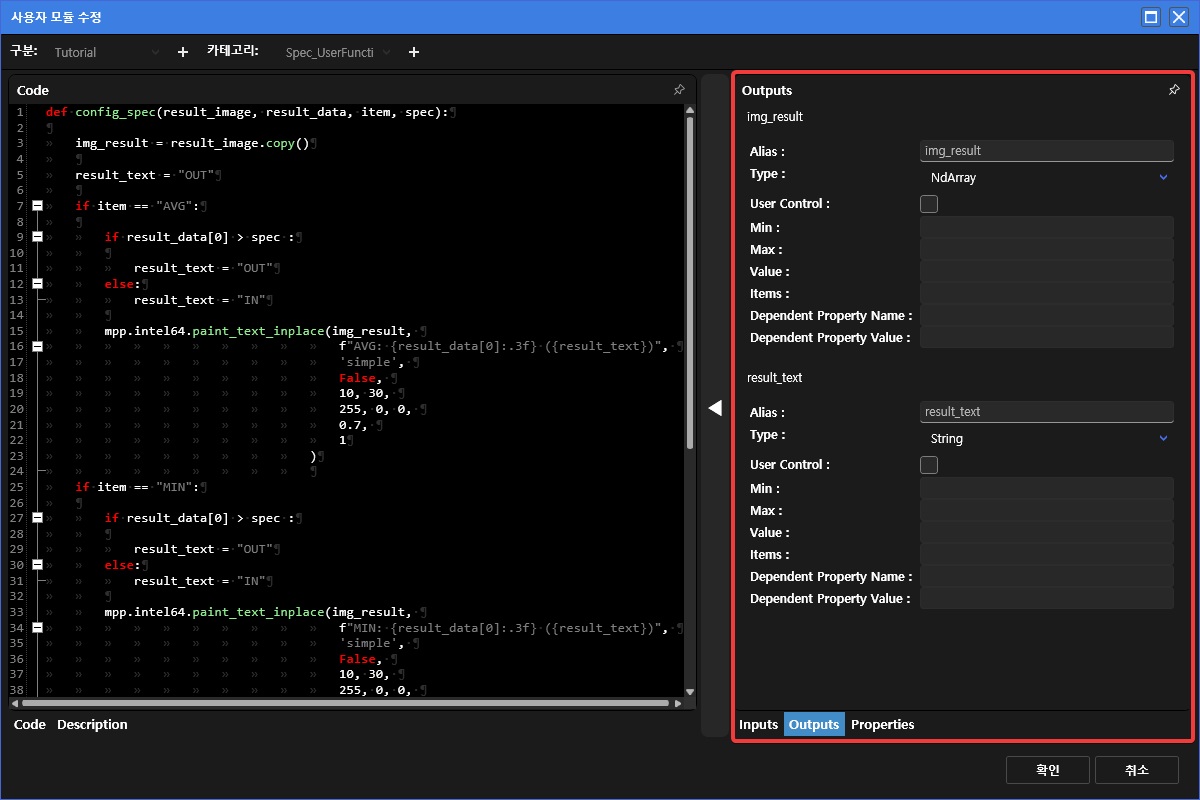
Task: Open the String Type dropdown
Action: click(1045, 439)
